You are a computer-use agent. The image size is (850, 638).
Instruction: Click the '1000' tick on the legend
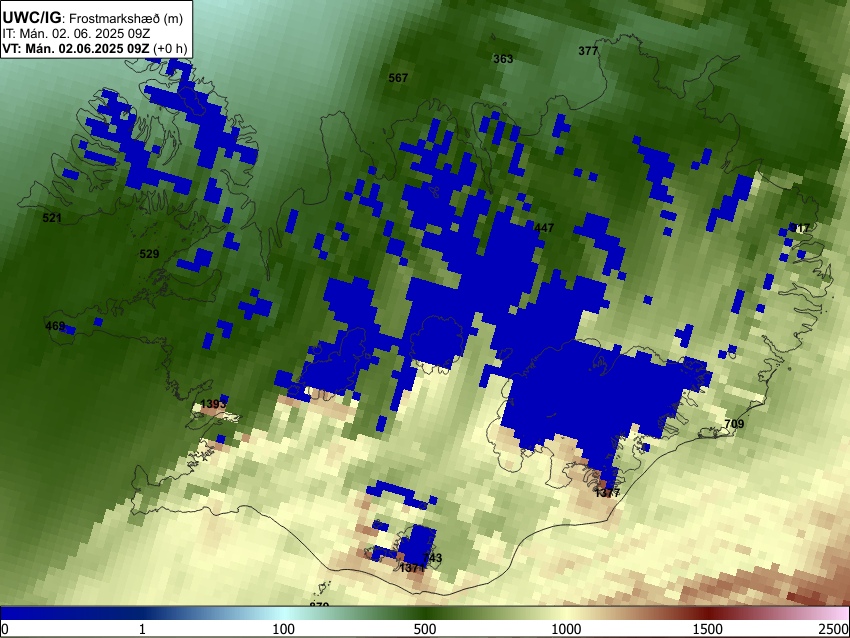coord(566,629)
